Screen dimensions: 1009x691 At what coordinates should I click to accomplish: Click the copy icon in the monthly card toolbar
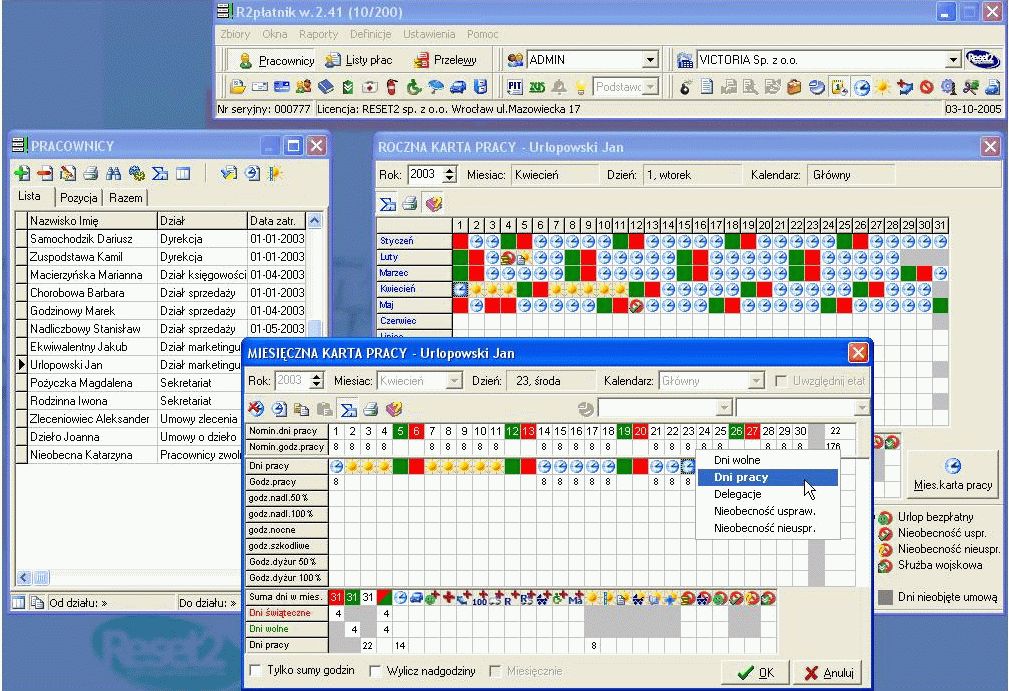click(301, 409)
